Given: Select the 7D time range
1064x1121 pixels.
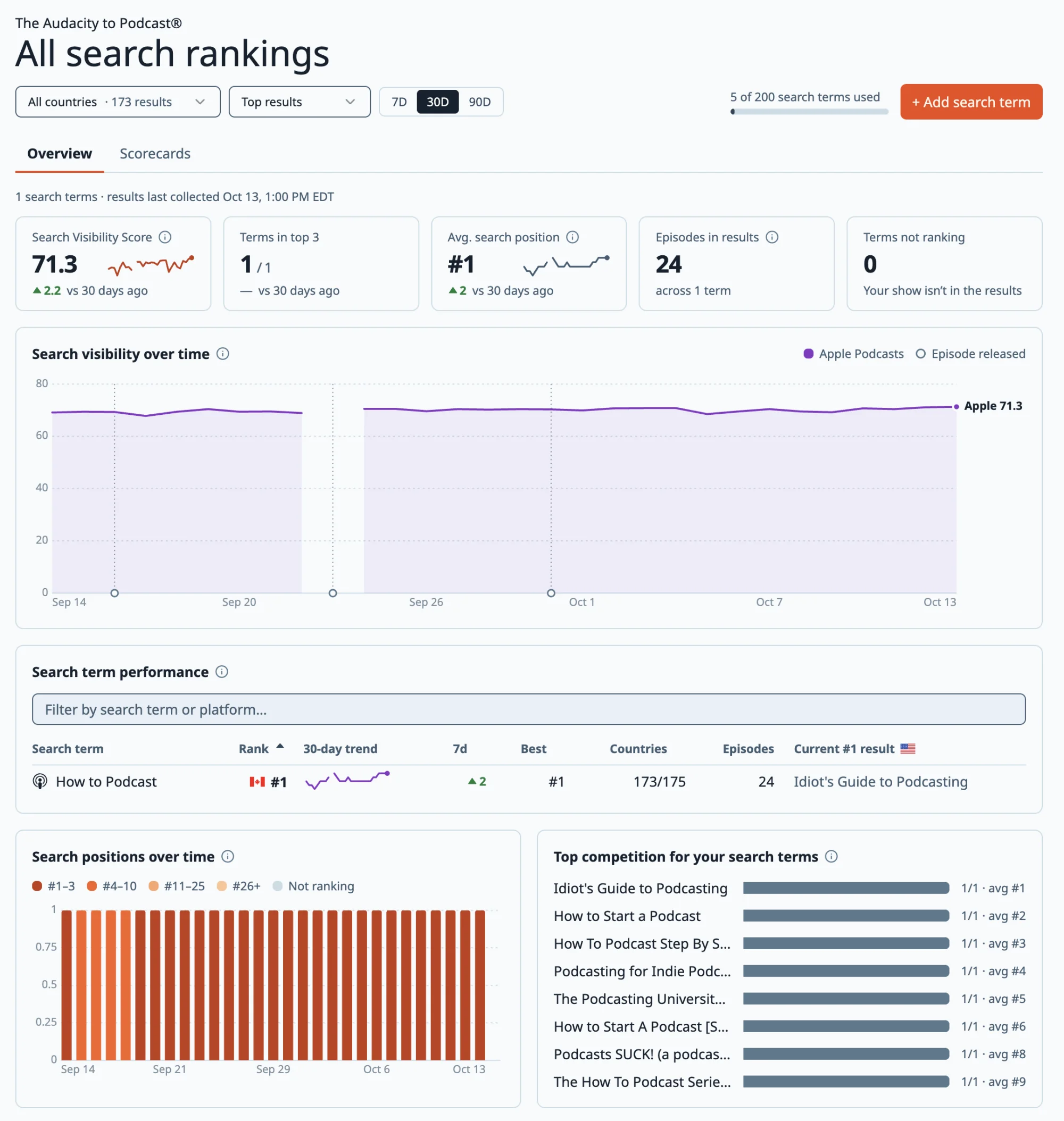Looking at the screenshot, I should 398,102.
